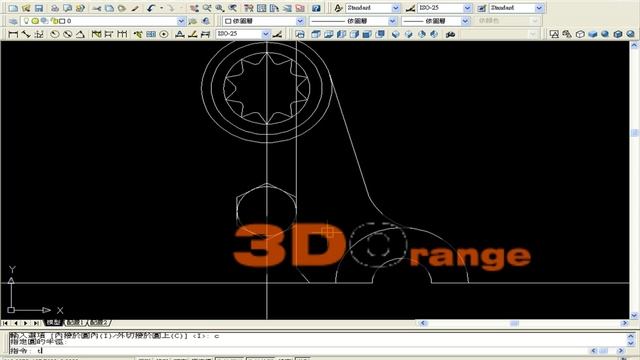Screen dimensions: 640x360
Task: Save the drawing with the Save icon
Action: point(39,8)
